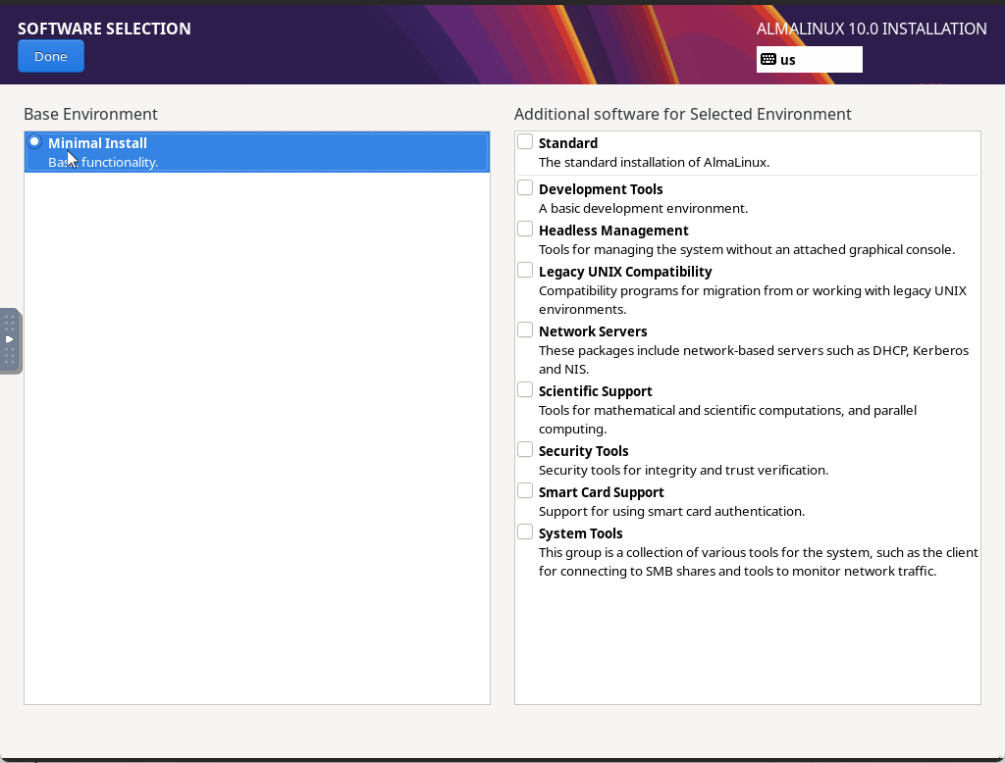Viewport: 1005px width, 763px height.
Task: Click 'Security tools for integrity and trust verification.'
Action: 683,470
